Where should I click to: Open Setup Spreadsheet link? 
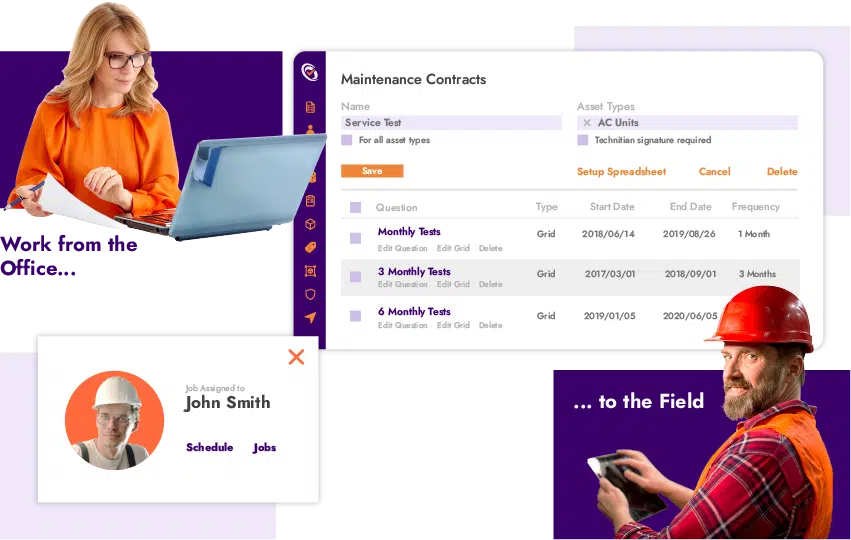click(x=621, y=171)
